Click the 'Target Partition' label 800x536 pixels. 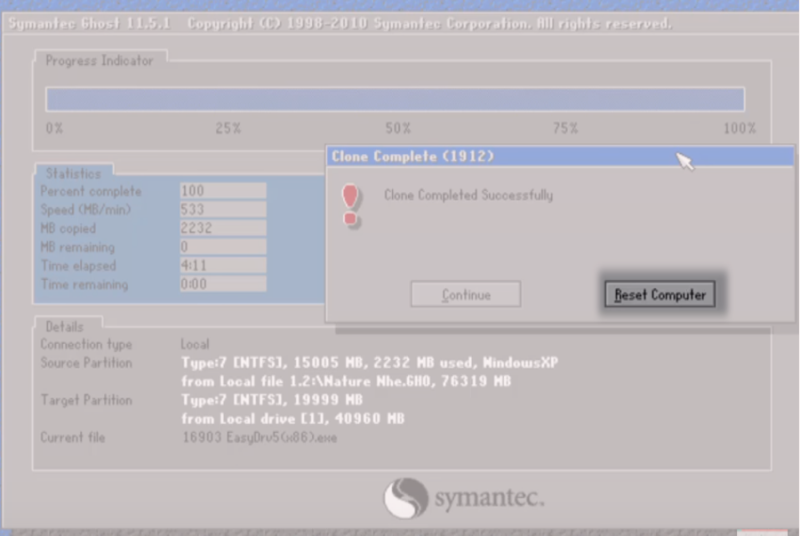click(86, 400)
